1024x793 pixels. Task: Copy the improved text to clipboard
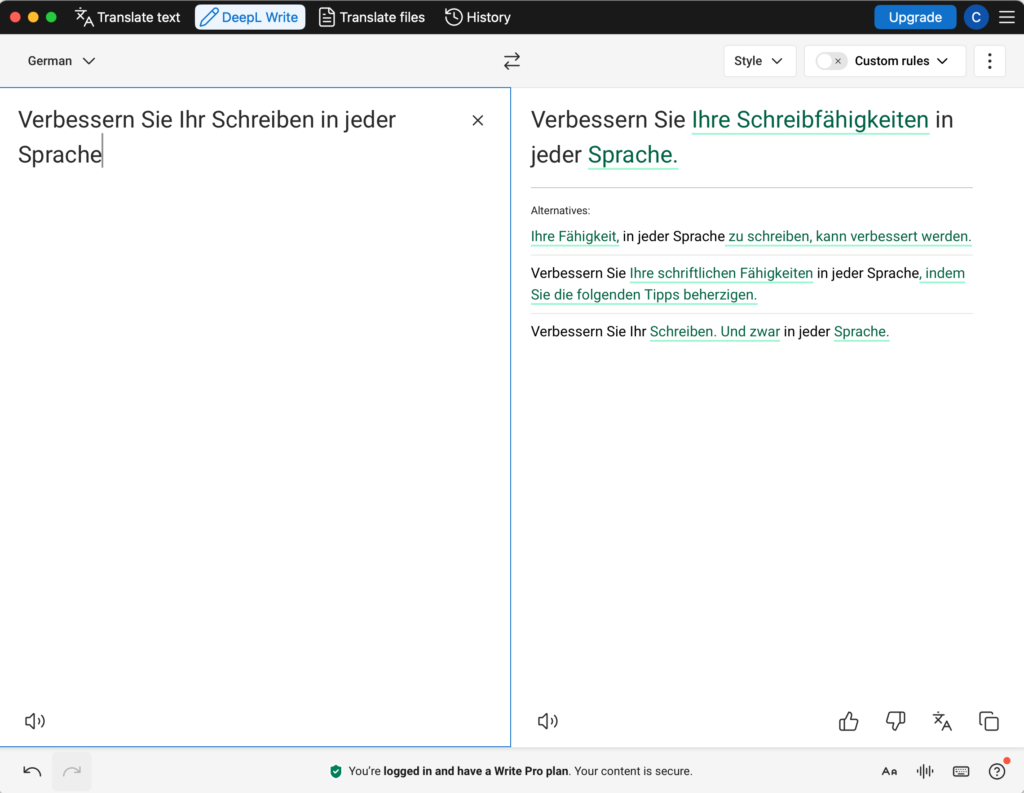[x=989, y=721]
